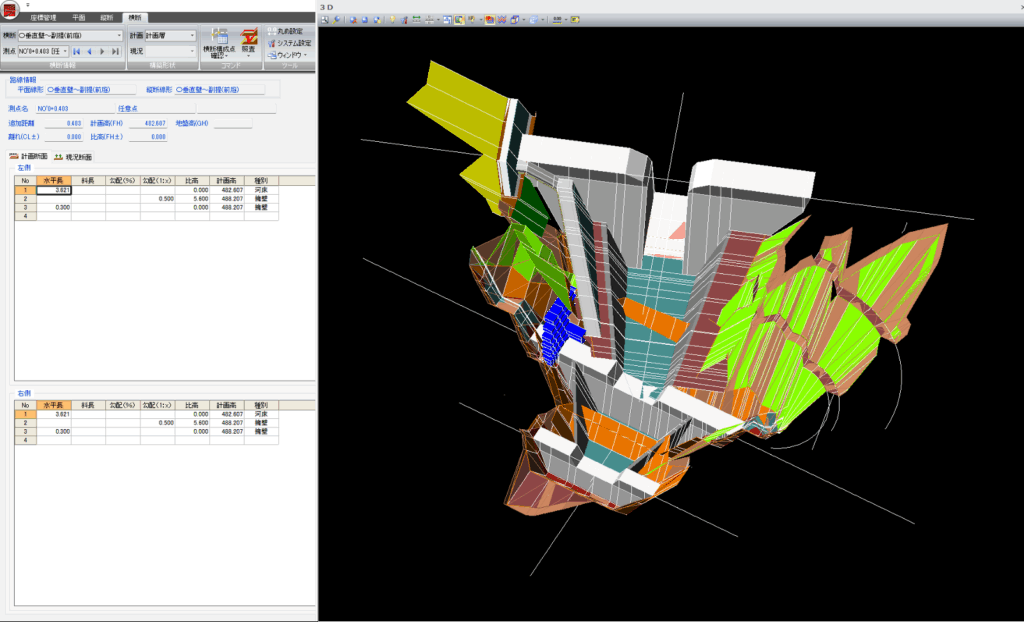Switch to the 座標管理 ribbon tab
Viewport: 1024px width, 622px height.
45,18
